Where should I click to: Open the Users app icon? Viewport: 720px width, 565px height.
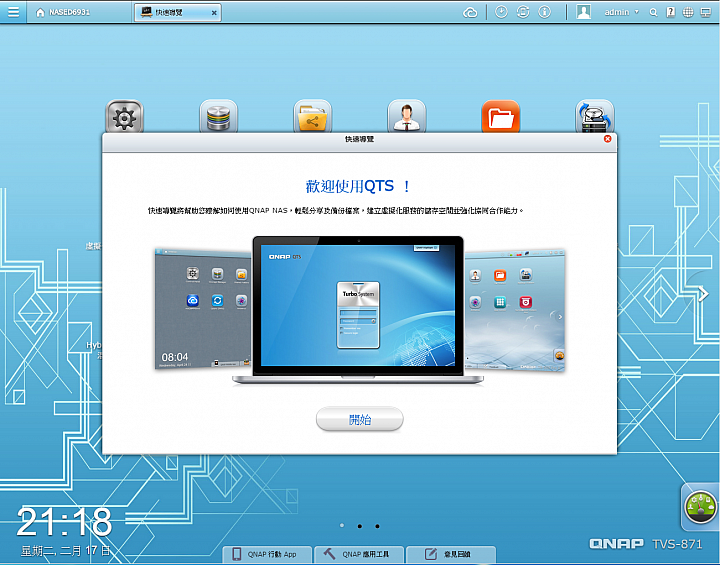pos(407,117)
